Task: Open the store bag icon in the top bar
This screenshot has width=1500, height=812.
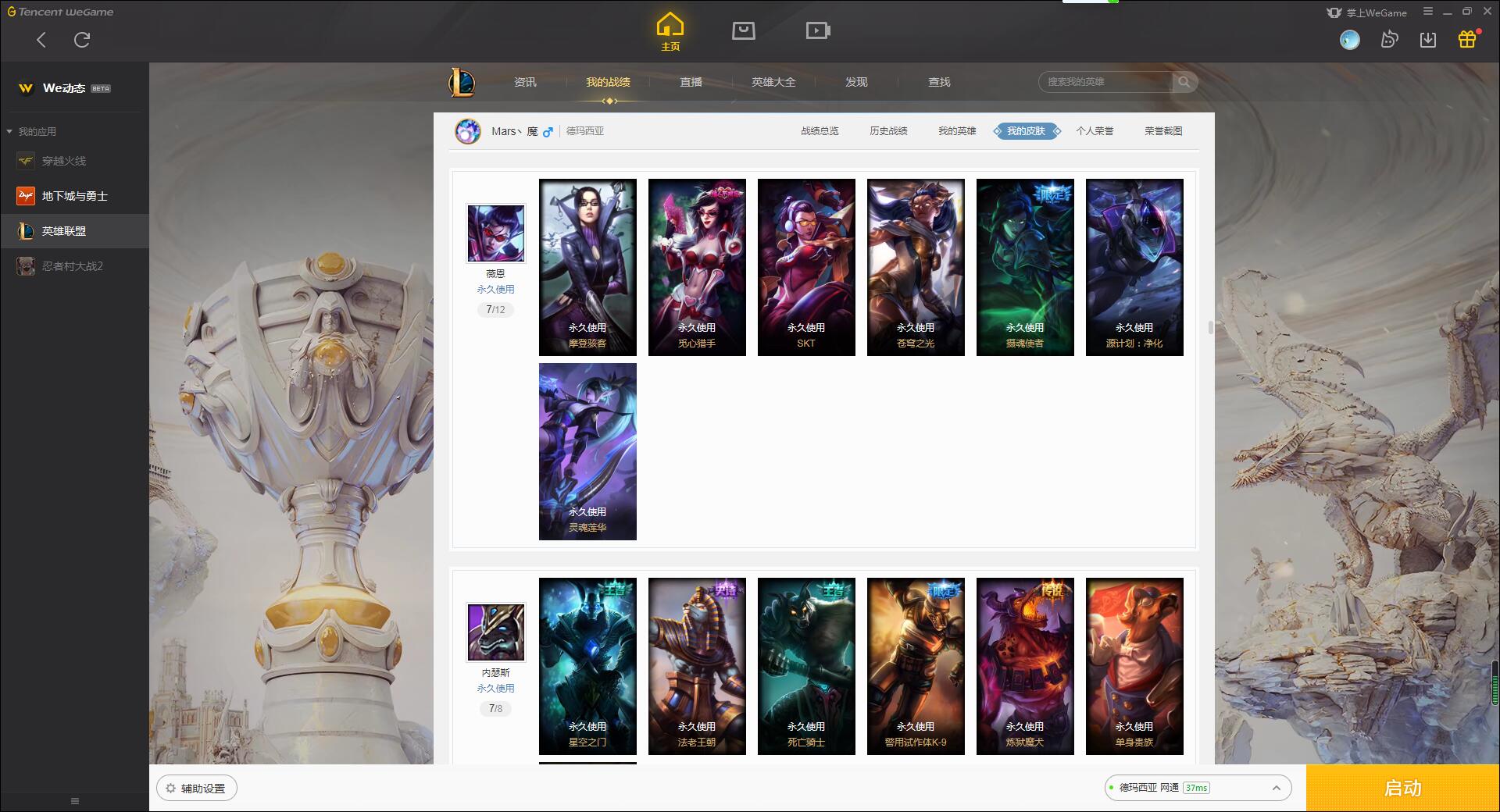Action: tap(743, 30)
